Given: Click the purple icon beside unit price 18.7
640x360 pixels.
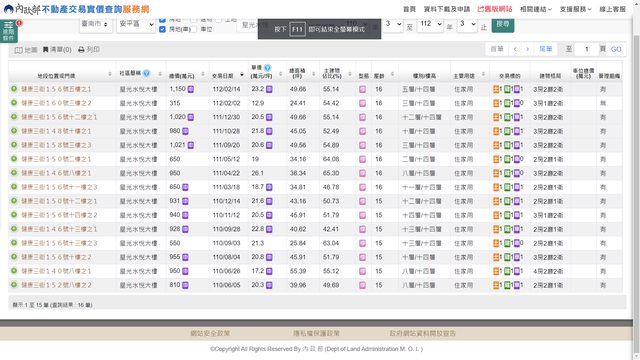Looking at the screenshot, I should (269, 187).
